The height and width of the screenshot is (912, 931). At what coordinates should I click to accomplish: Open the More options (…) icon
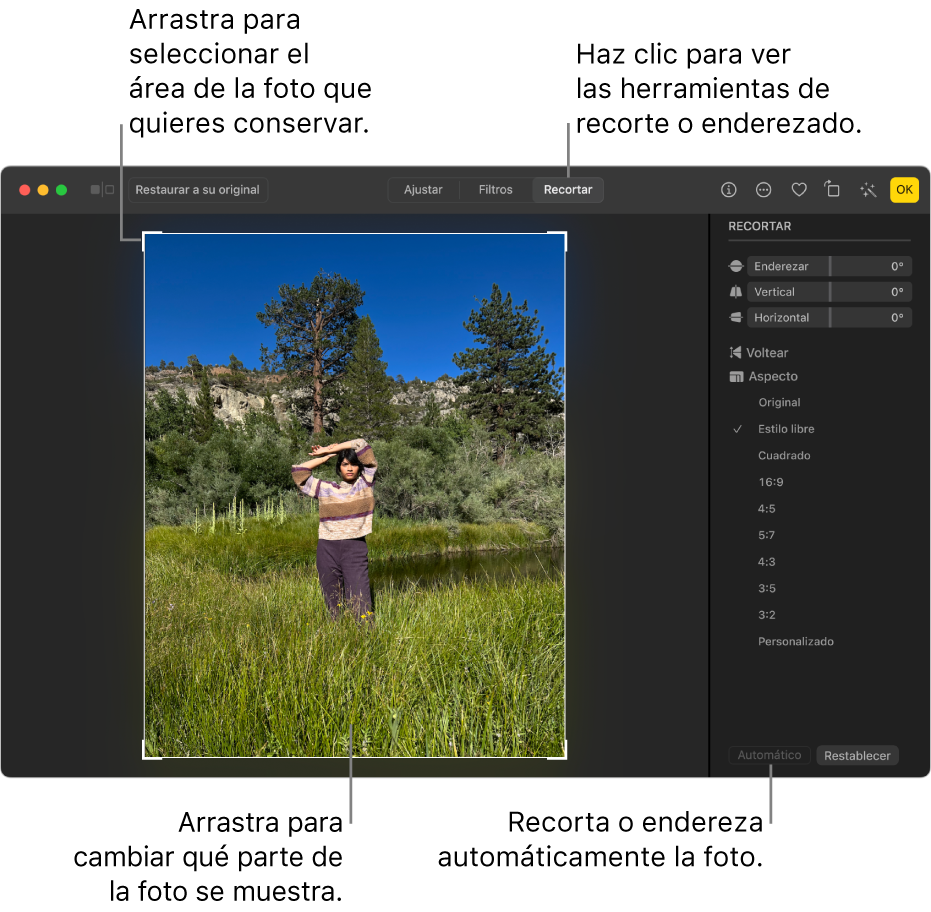(x=763, y=189)
